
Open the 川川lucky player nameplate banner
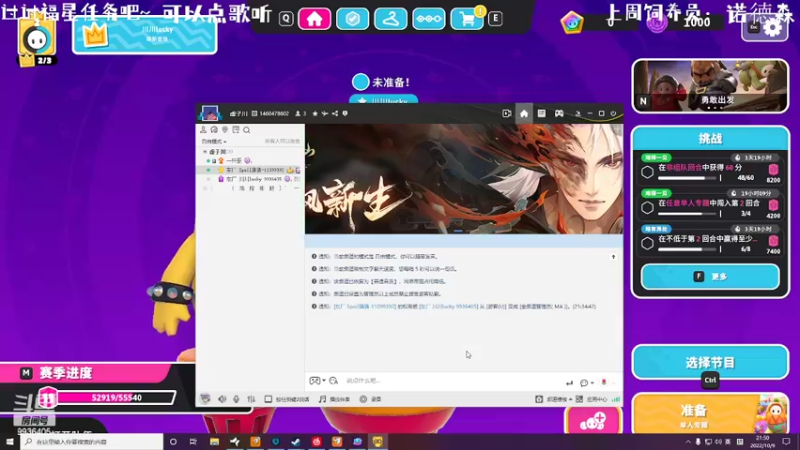click(145, 35)
